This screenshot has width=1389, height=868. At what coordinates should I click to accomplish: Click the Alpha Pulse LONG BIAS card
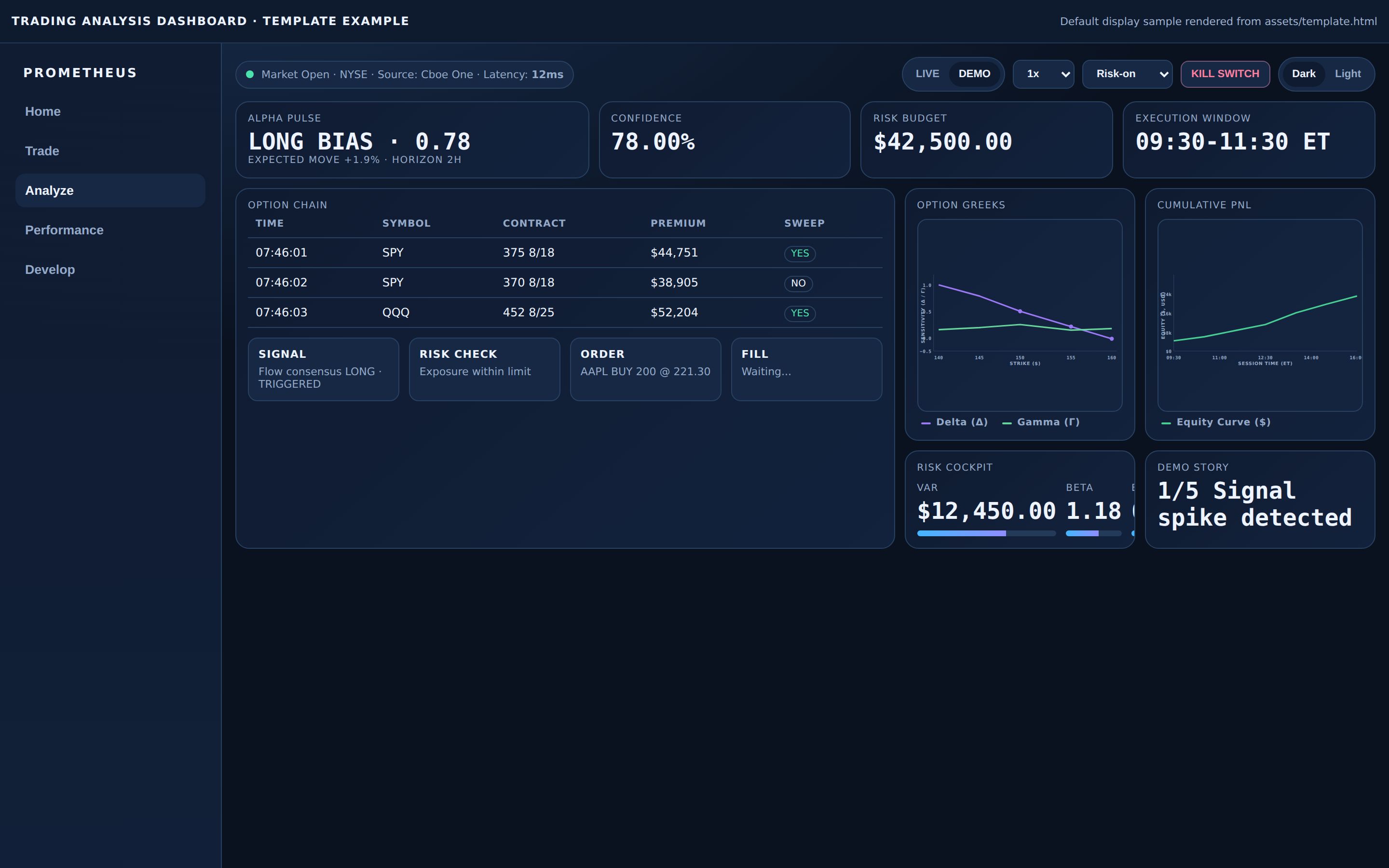412,140
